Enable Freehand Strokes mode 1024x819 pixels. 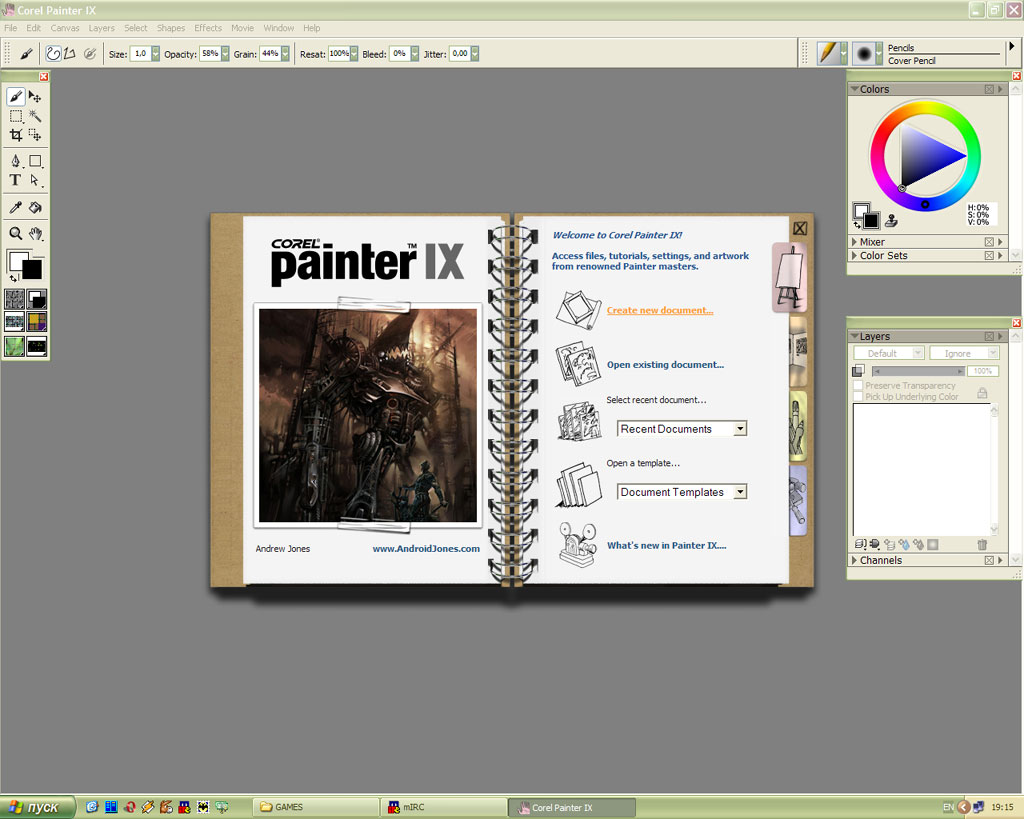(x=53, y=54)
